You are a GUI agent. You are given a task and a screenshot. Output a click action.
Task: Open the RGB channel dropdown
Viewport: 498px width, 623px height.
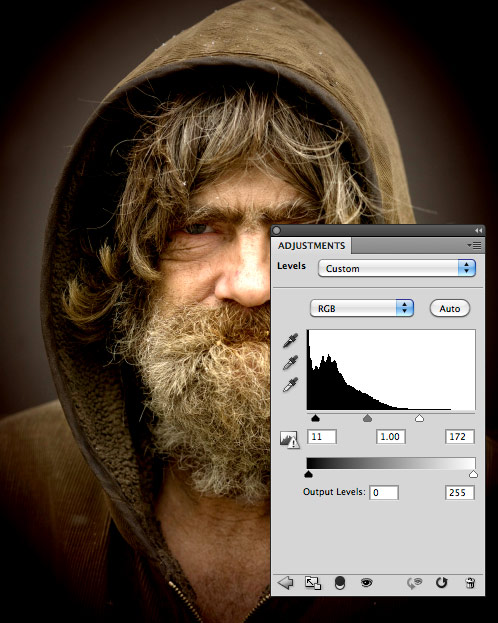pos(362,308)
